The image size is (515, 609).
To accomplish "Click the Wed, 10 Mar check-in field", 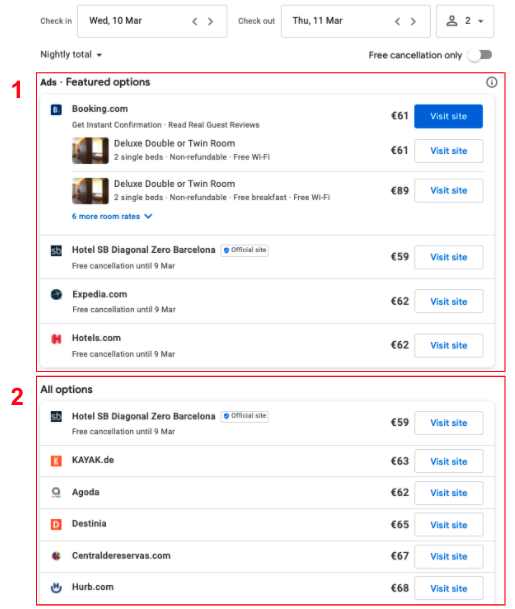I will tap(152, 21).
